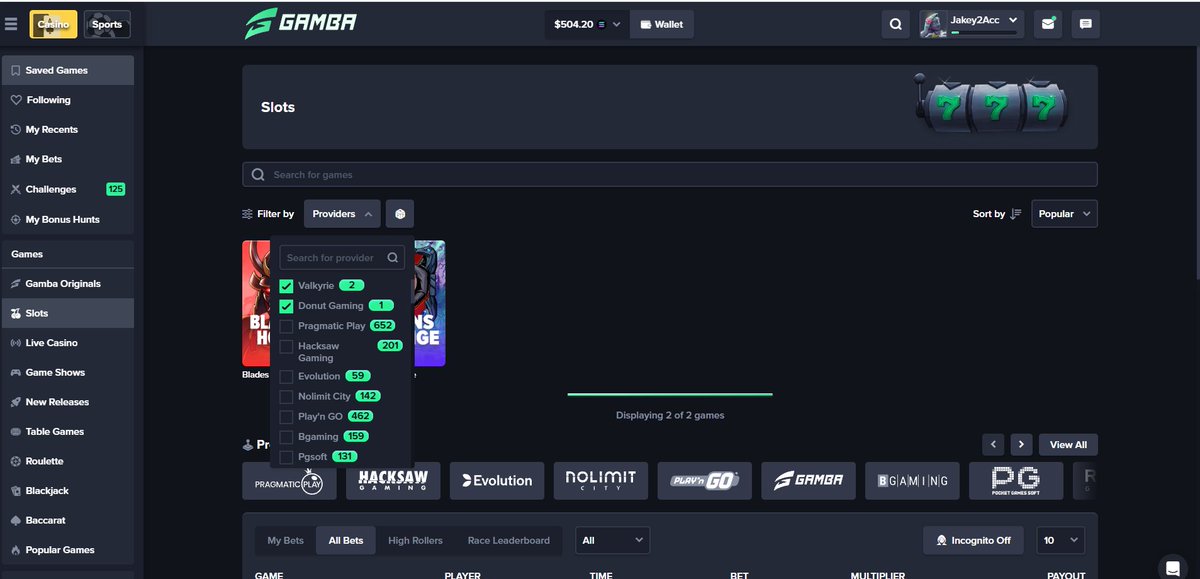Click the My Bets icon in sidebar

click(x=16, y=159)
